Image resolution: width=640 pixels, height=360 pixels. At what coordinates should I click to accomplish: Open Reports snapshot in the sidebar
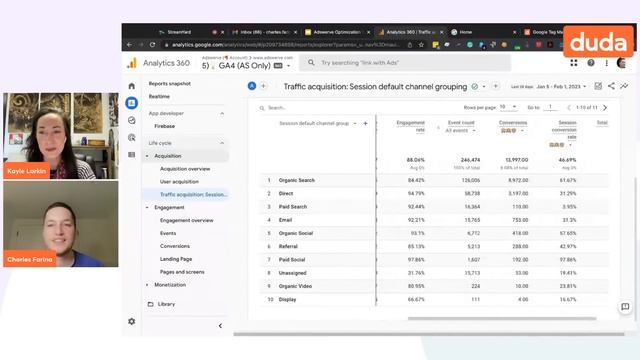click(169, 84)
